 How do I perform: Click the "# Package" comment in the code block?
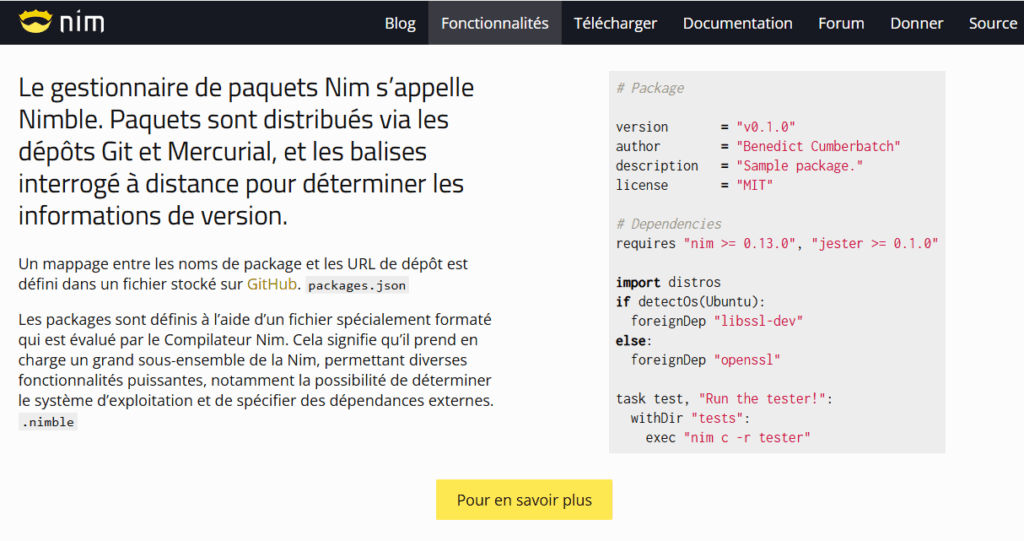(650, 88)
